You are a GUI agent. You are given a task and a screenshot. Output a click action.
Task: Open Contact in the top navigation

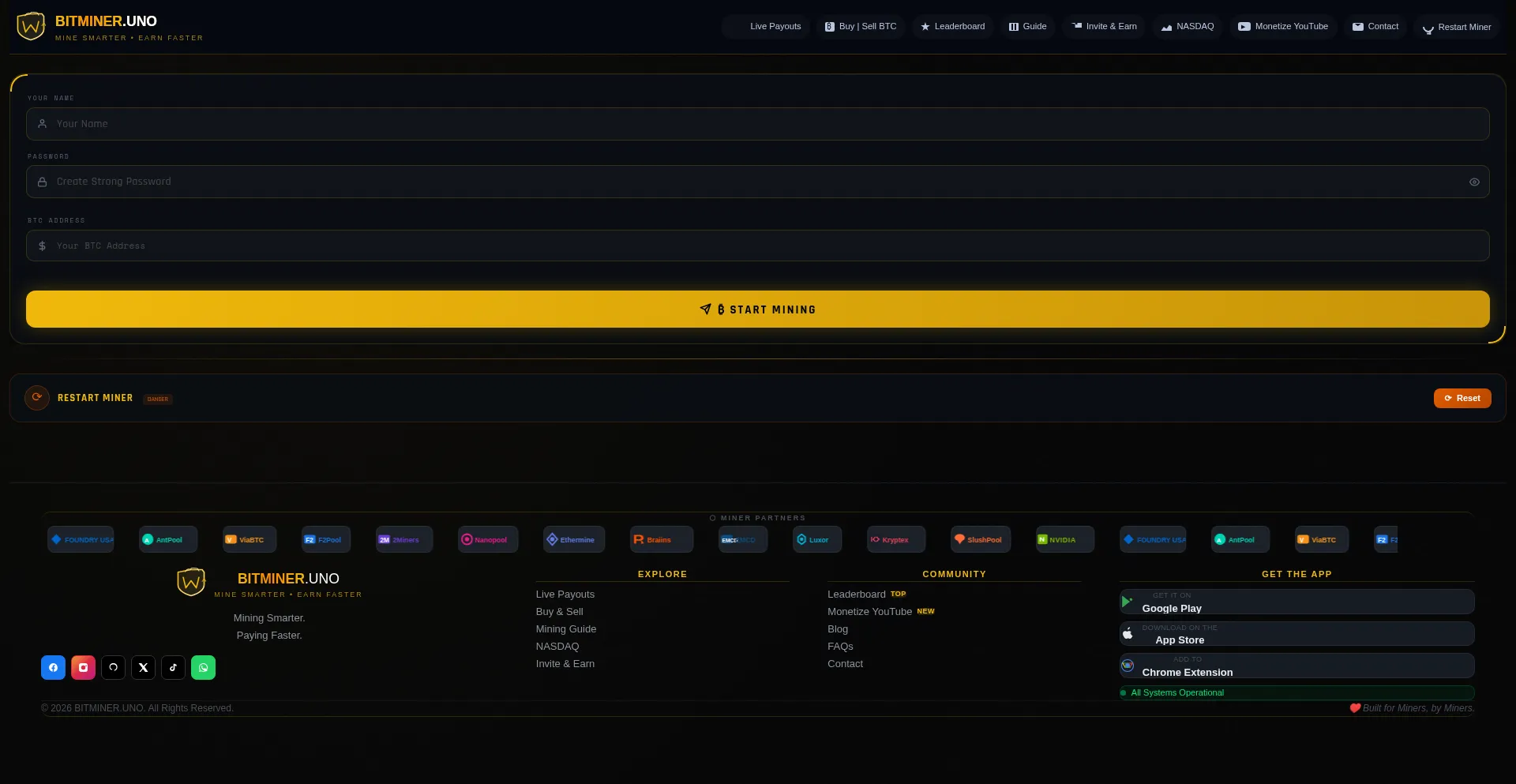[x=1375, y=27]
